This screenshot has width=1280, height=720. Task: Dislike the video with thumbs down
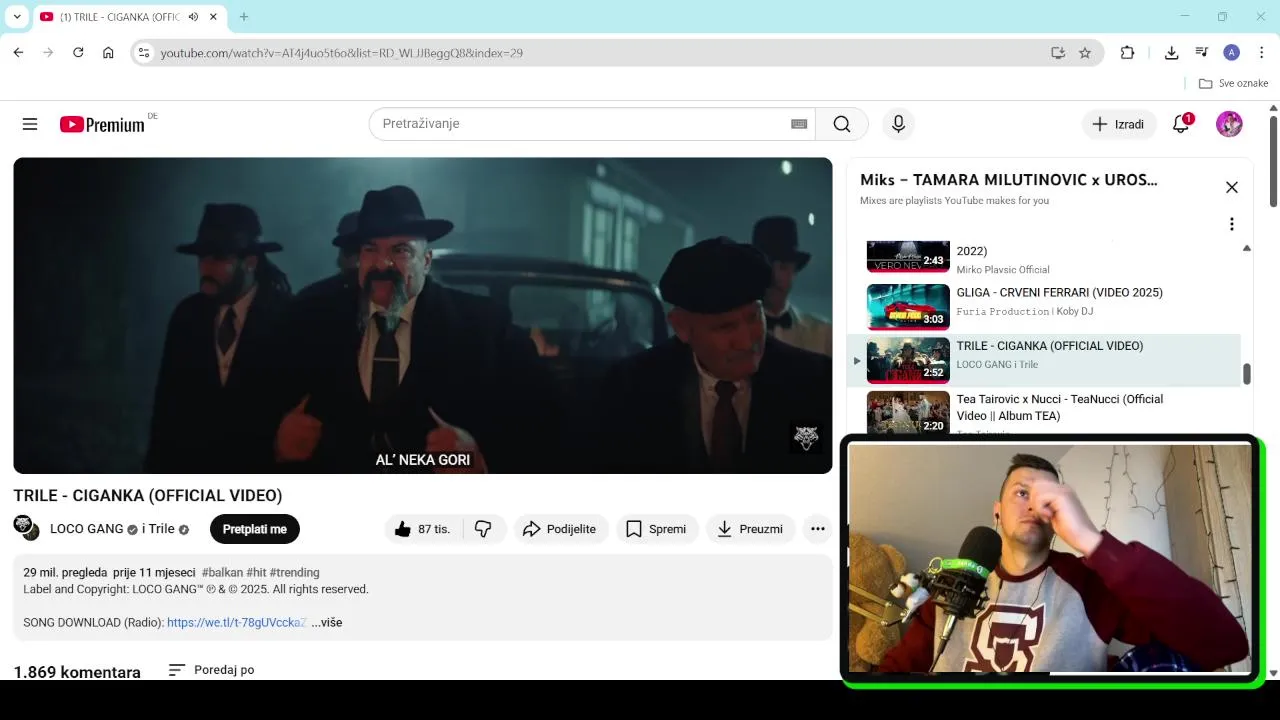point(483,529)
